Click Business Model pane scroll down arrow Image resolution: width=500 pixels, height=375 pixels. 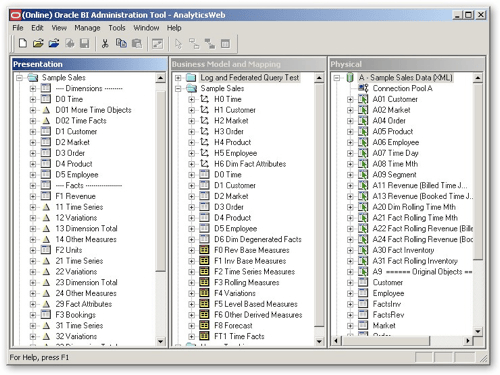tap(319, 341)
